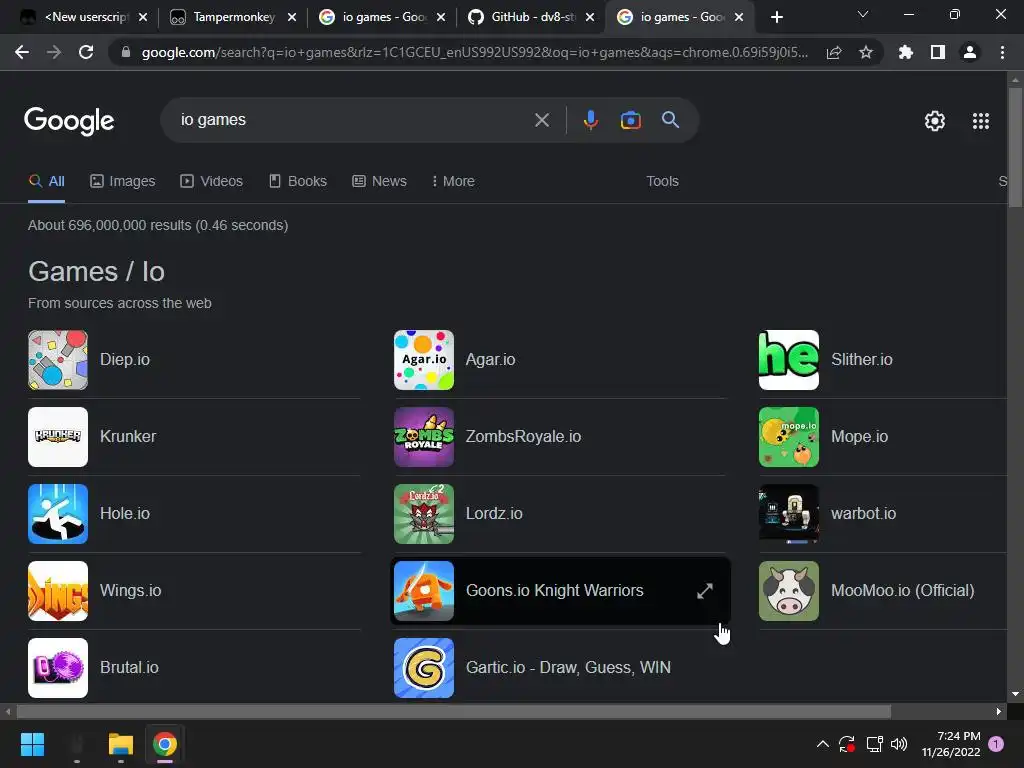Image resolution: width=1024 pixels, height=768 pixels.
Task: Show hidden system tray icons
Action: [x=823, y=744]
